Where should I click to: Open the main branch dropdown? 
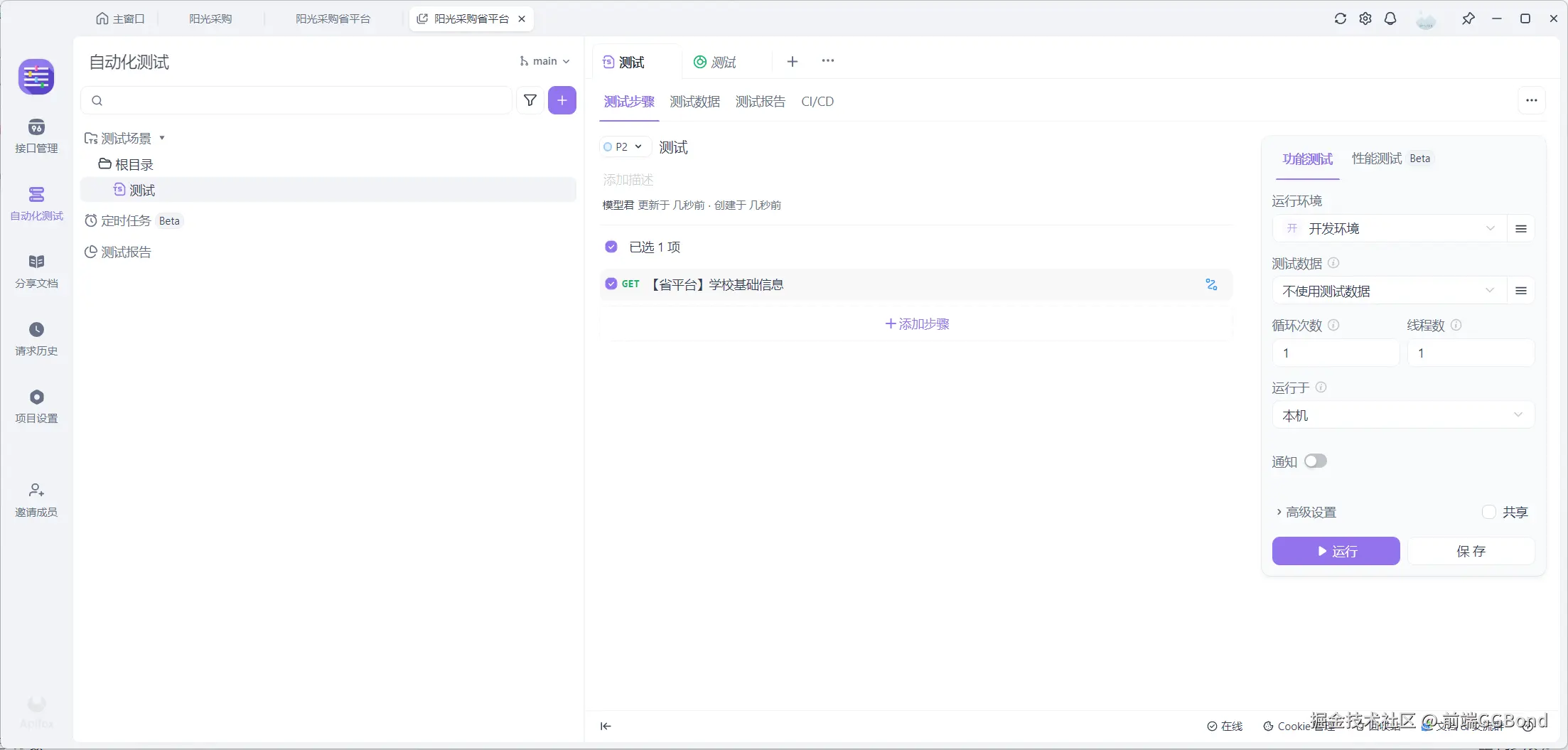(x=544, y=61)
